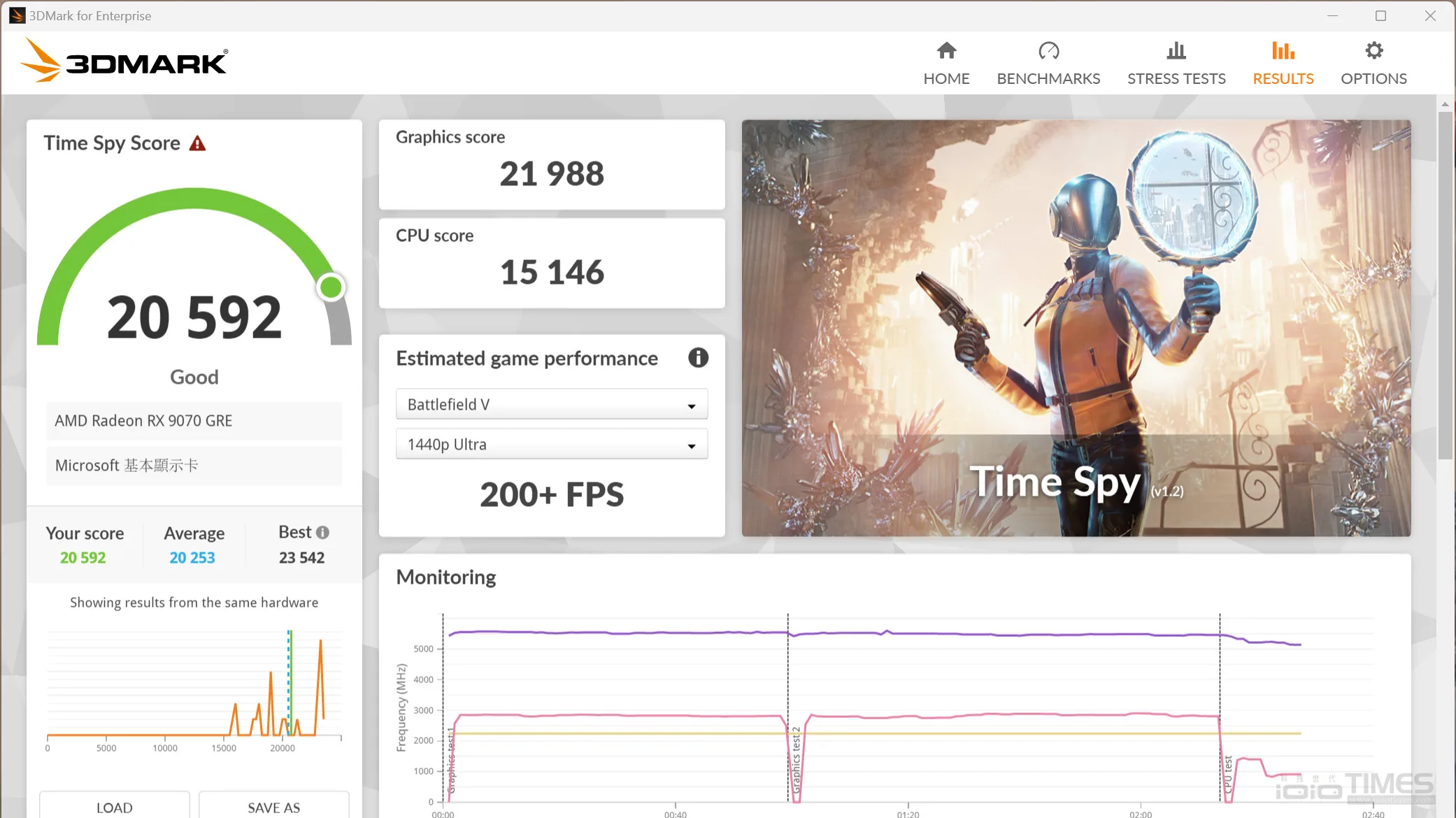Open the STRESS TESTS tab
The width and height of the screenshot is (1456, 818).
[1176, 63]
